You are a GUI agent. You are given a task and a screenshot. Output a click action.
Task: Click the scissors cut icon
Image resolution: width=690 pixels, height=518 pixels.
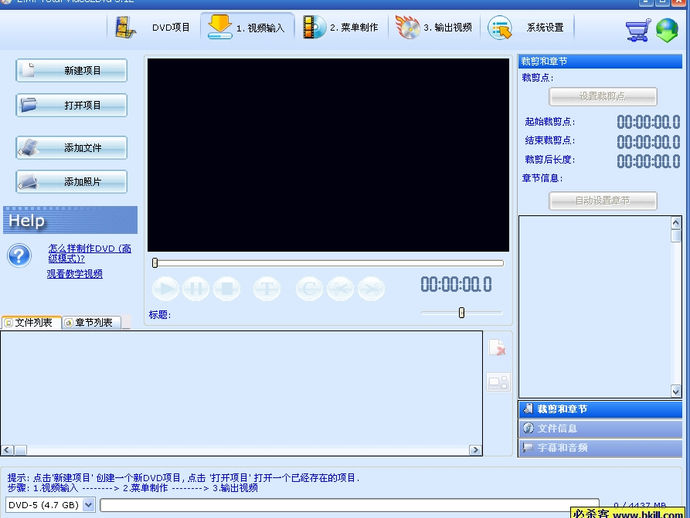[x=340, y=289]
